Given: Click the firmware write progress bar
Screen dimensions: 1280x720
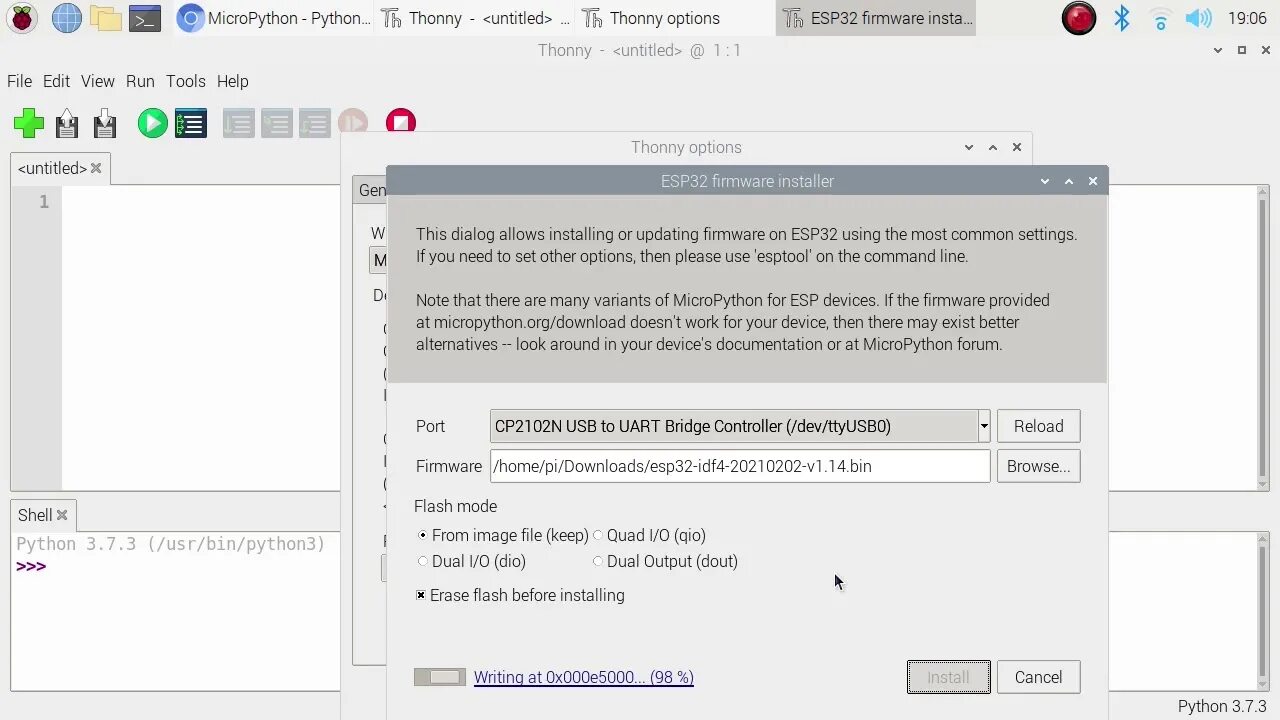Looking at the screenshot, I should (440, 677).
